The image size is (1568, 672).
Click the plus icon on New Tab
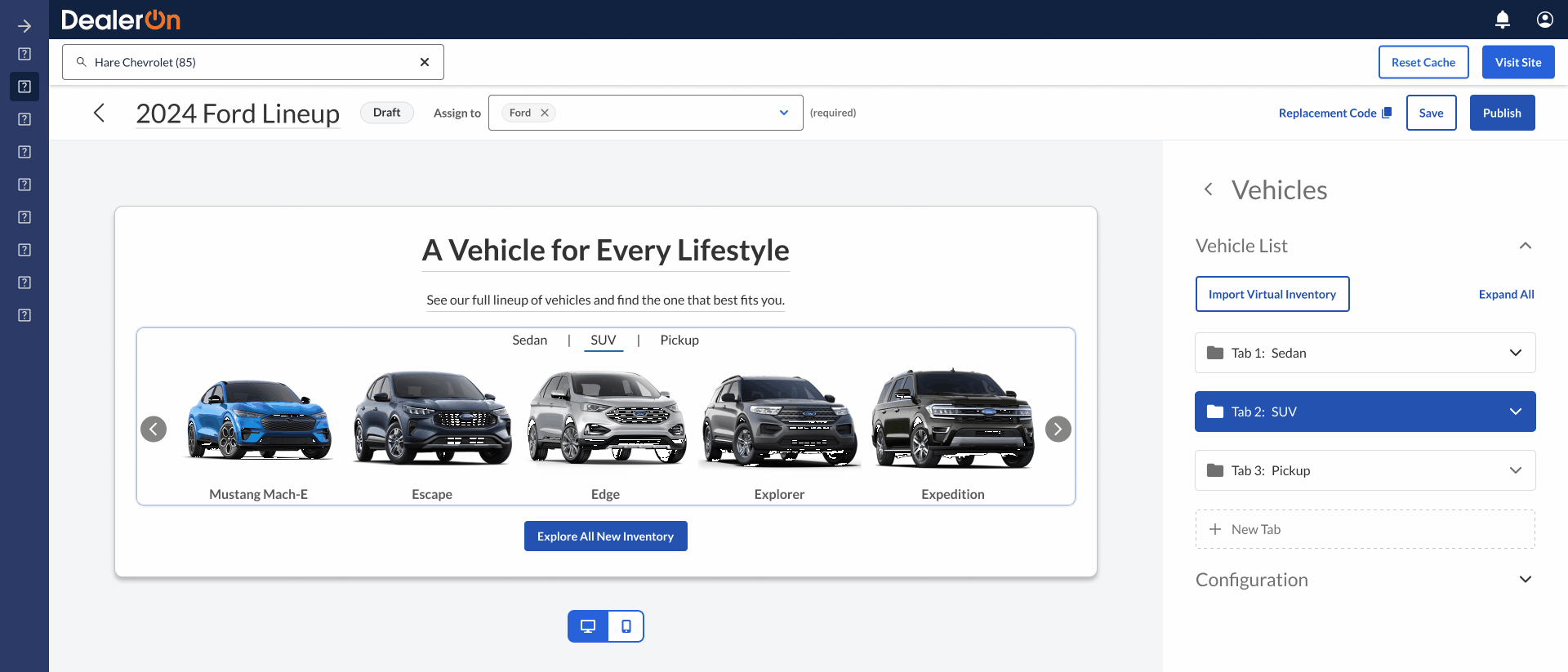tap(1215, 529)
